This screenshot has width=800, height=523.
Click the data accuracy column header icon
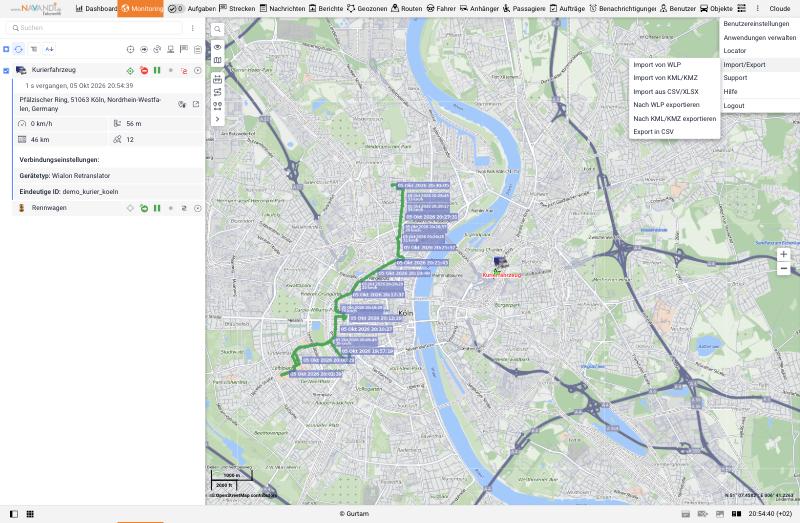157,49
